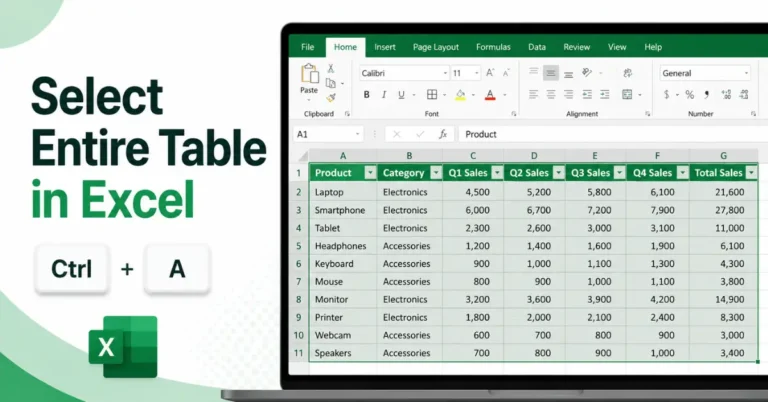Open the Fill Color palette arrow

point(473,95)
